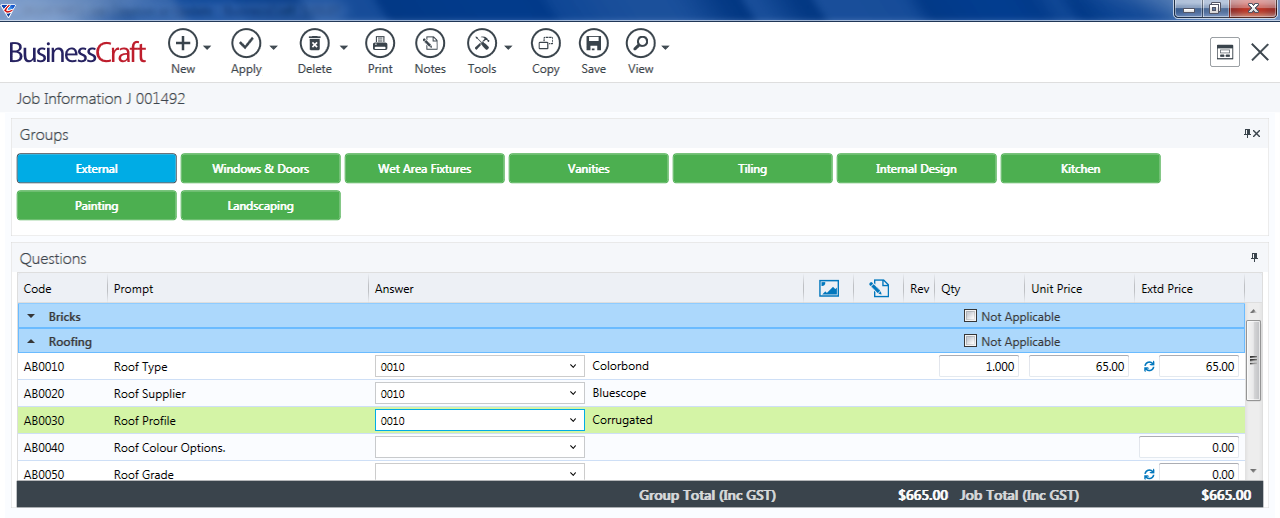Image resolution: width=1280 pixels, height=518 pixels.
Task: Click the refresh icon in the Roof Type row
Action: point(1148,367)
